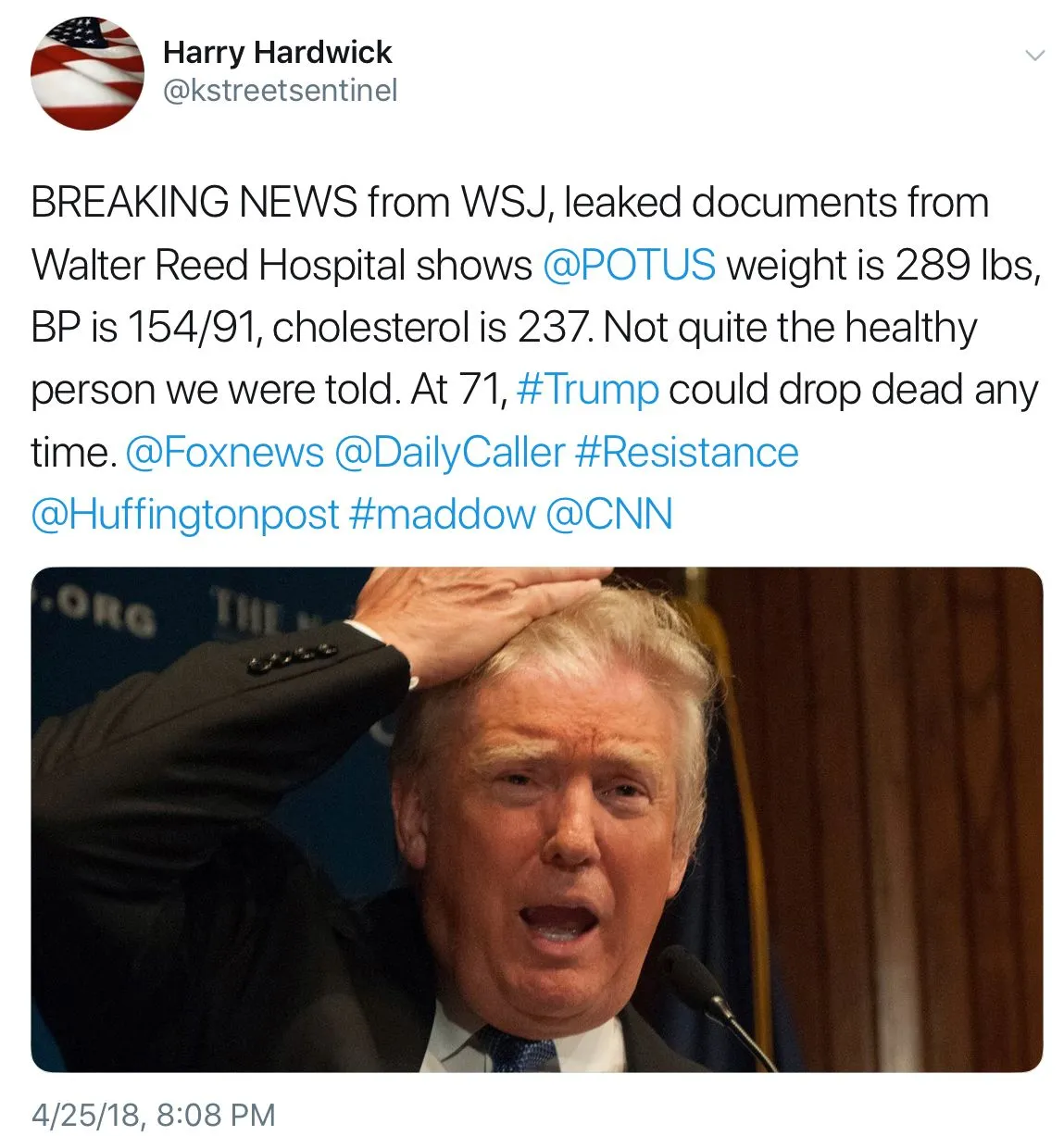The height and width of the screenshot is (1136, 1064).
Task: Open the #Trump hashtag
Action: pyautogui.click(x=588, y=390)
